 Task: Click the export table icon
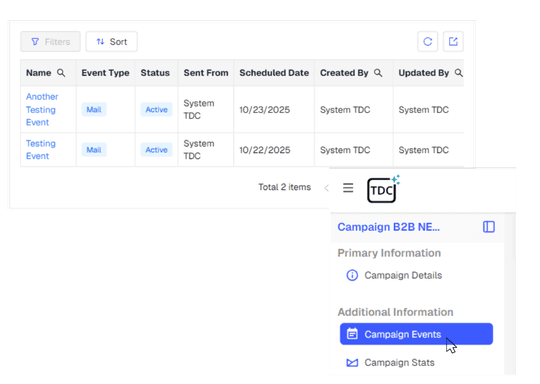453,42
